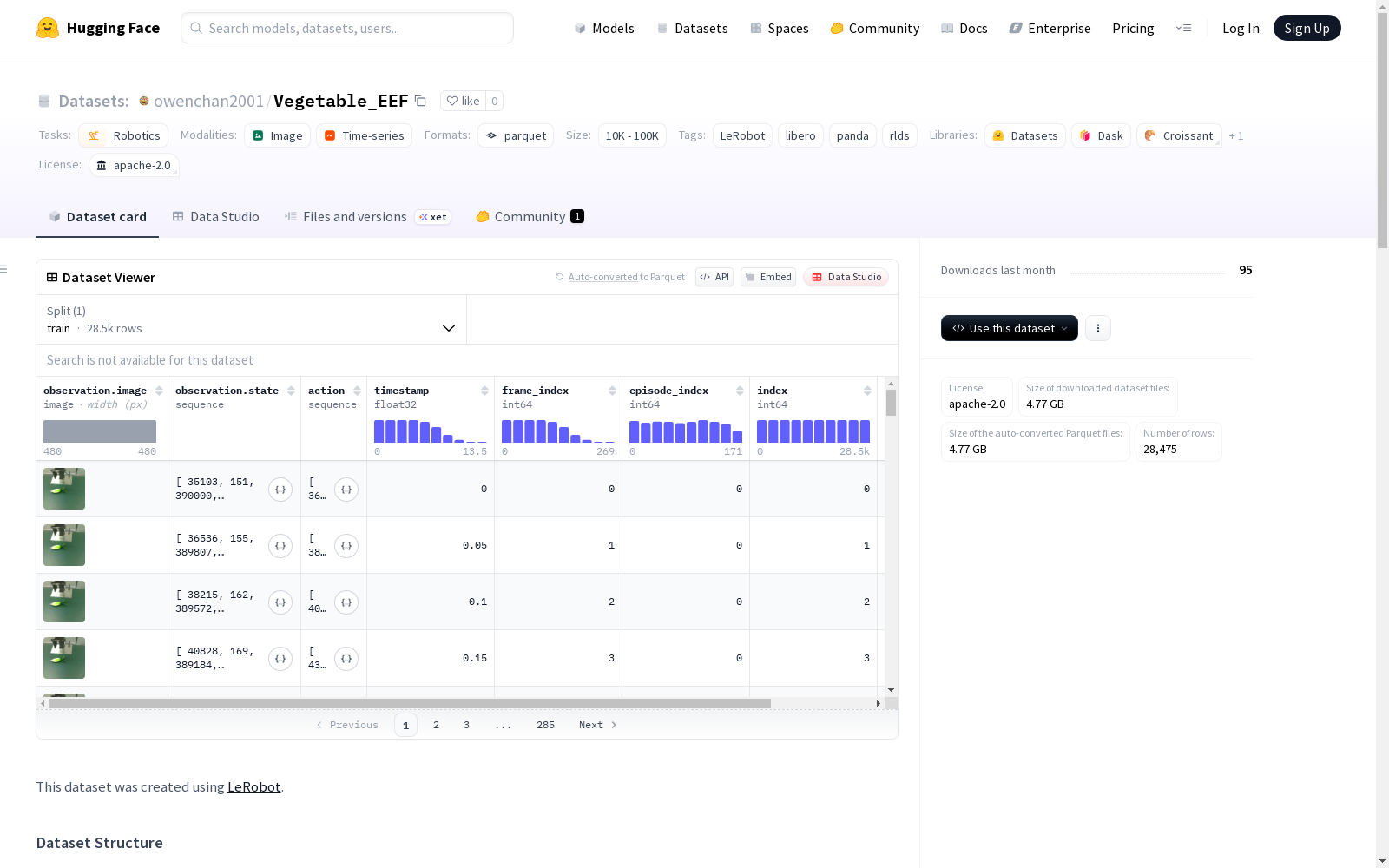Open Datasets in the top navigation
Image resolution: width=1389 pixels, height=868 pixels.
tap(692, 28)
